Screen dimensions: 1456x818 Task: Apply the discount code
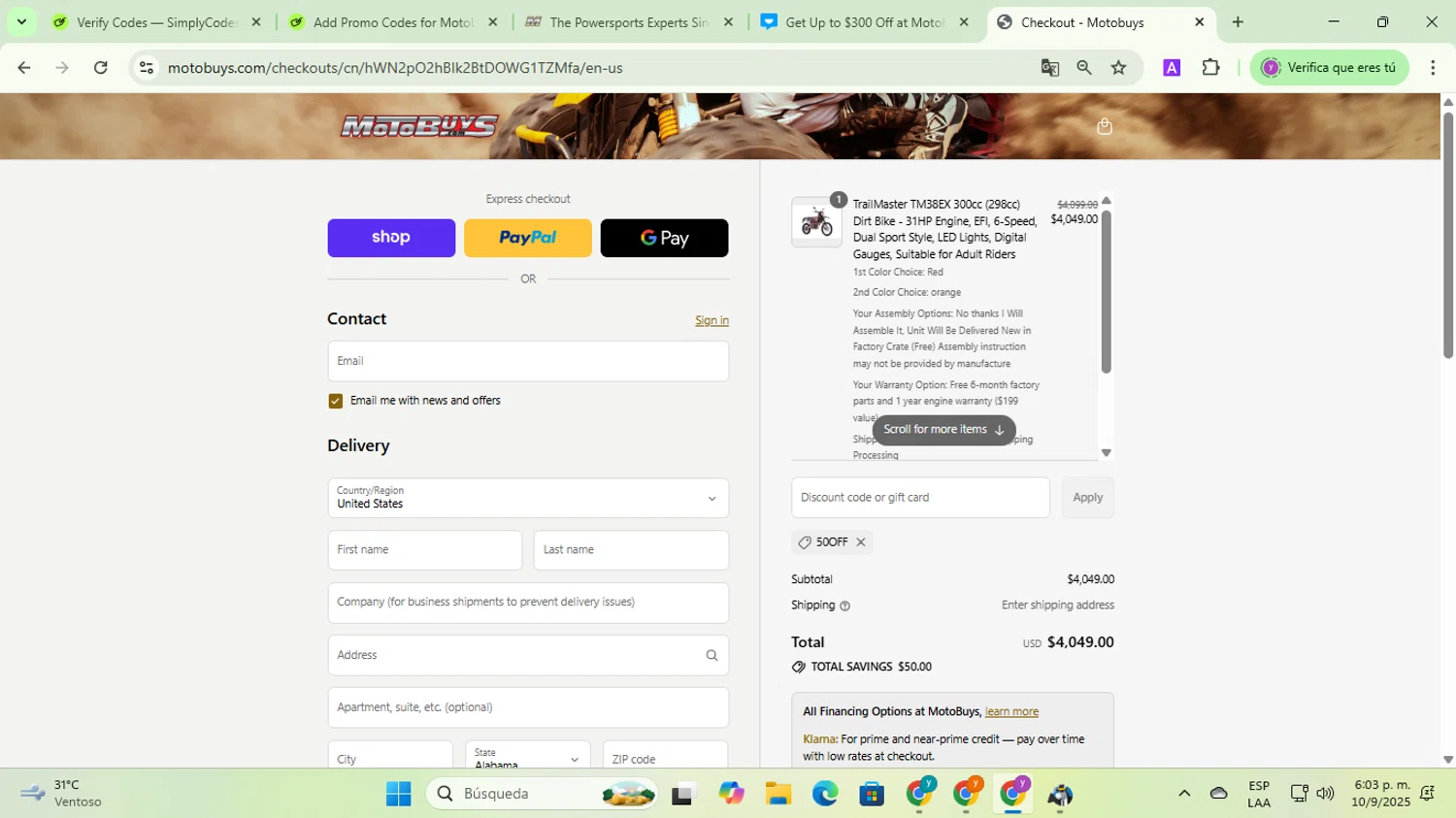click(x=1087, y=498)
